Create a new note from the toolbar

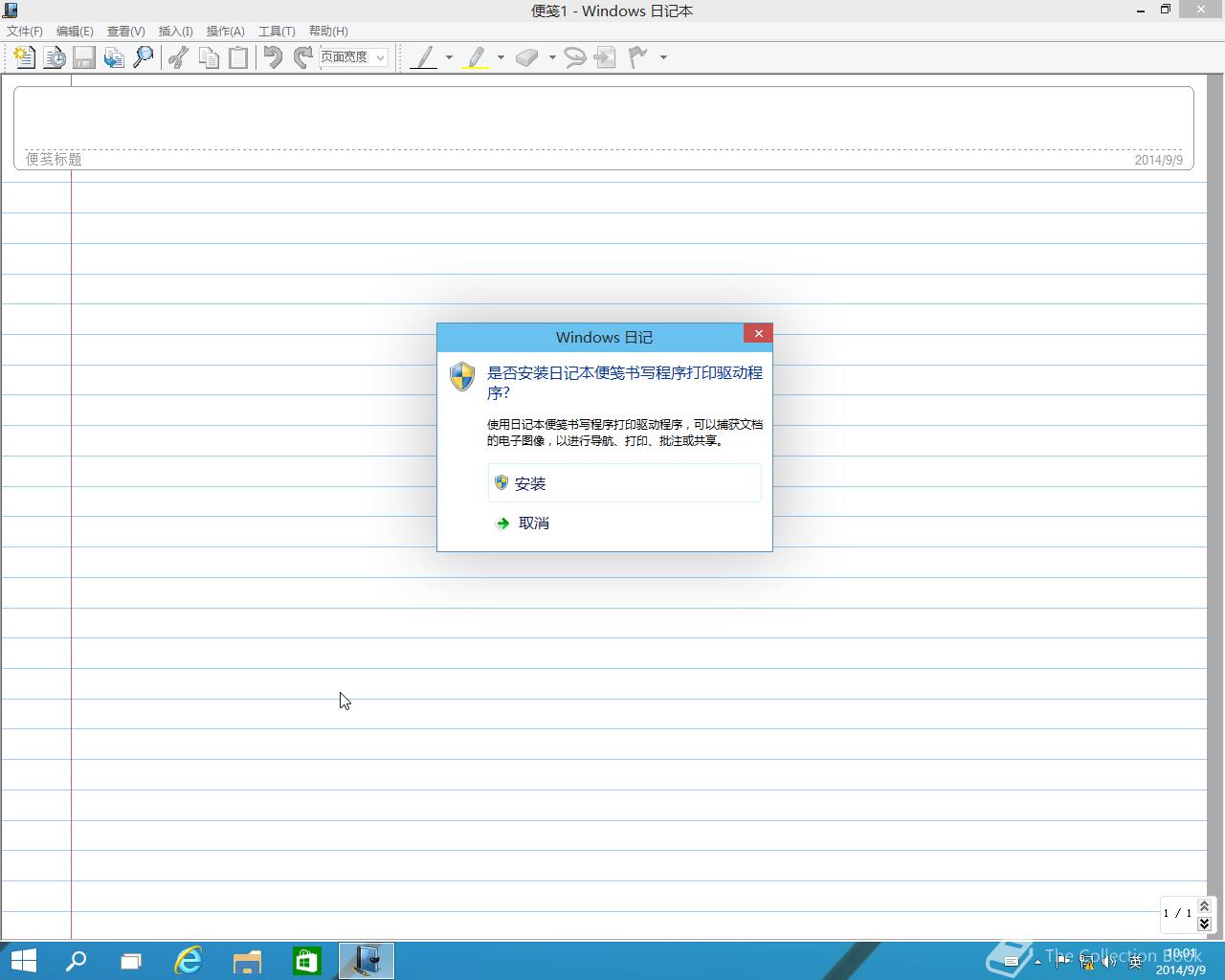click(x=25, y=57)
